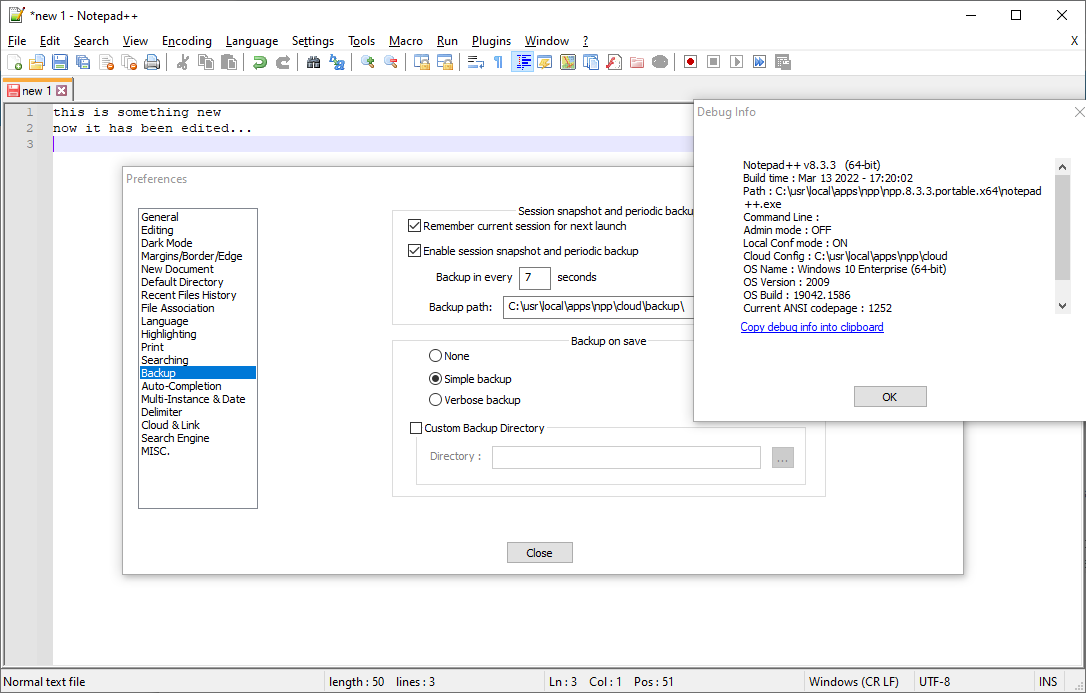Click the backup interval seconds field
Viewport: 1086px width, 693px height.
click(x=535, y=277)
